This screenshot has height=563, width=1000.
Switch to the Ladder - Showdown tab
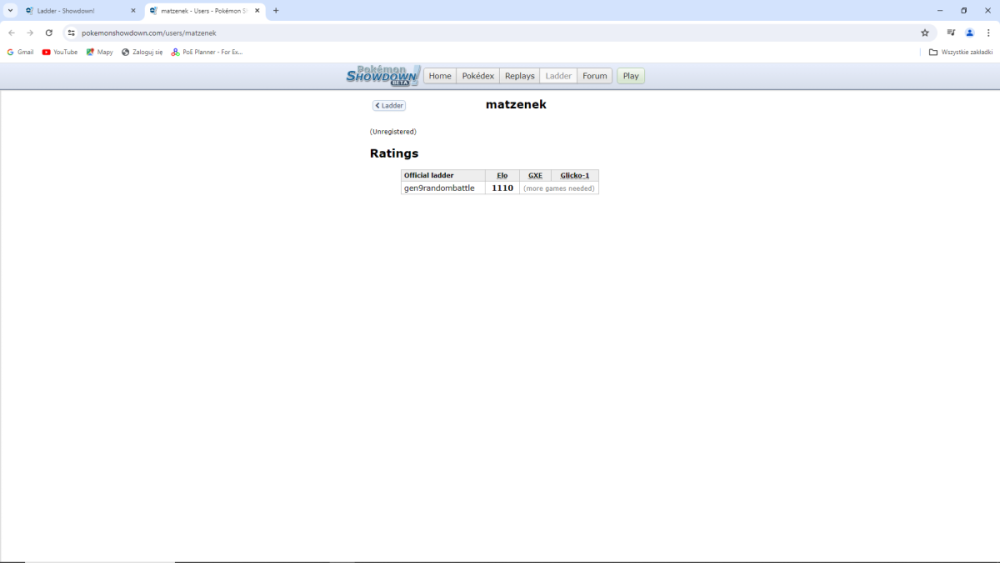click(75, 10)
